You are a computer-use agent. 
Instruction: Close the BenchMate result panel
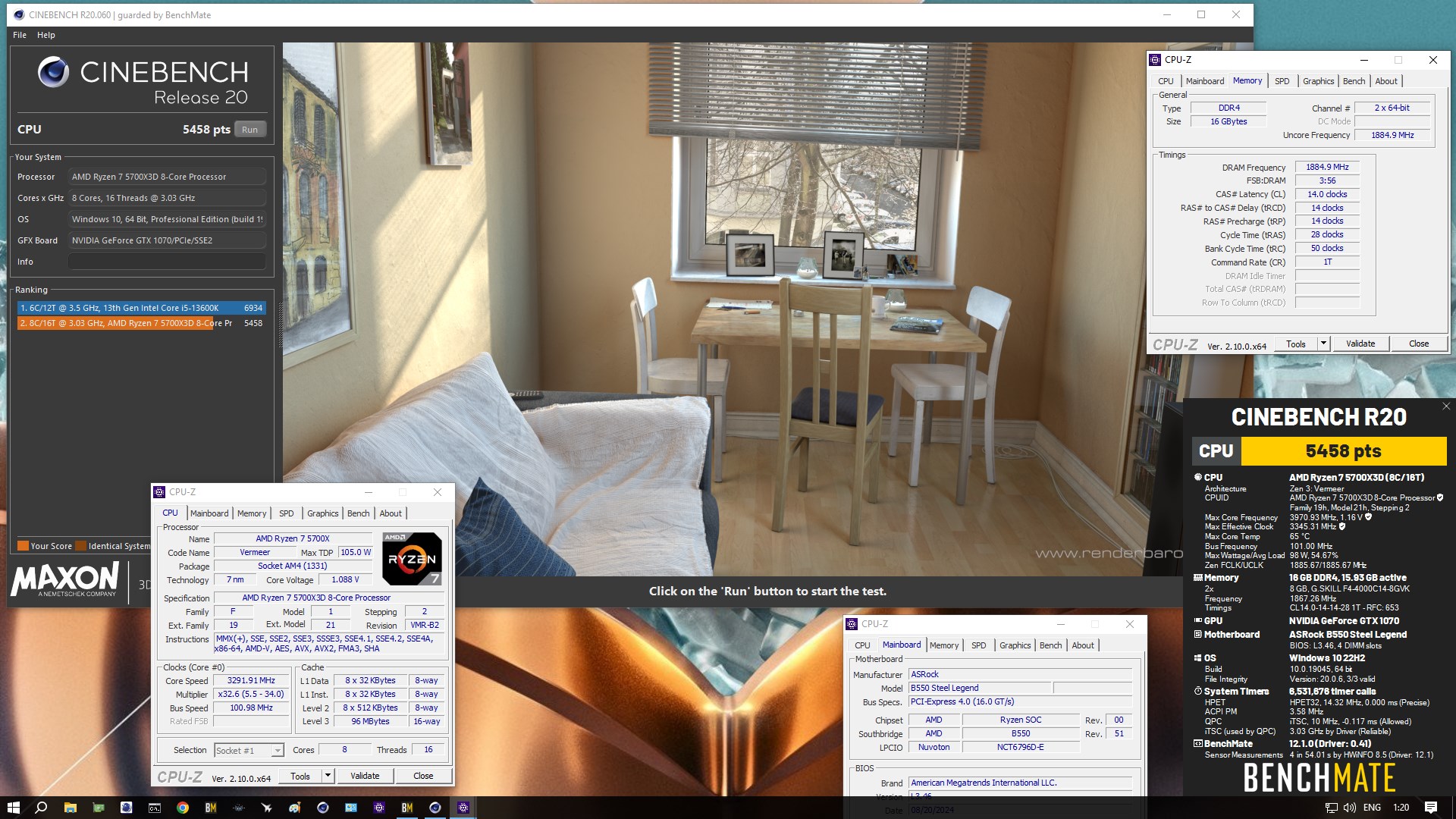coord(1446,406)
